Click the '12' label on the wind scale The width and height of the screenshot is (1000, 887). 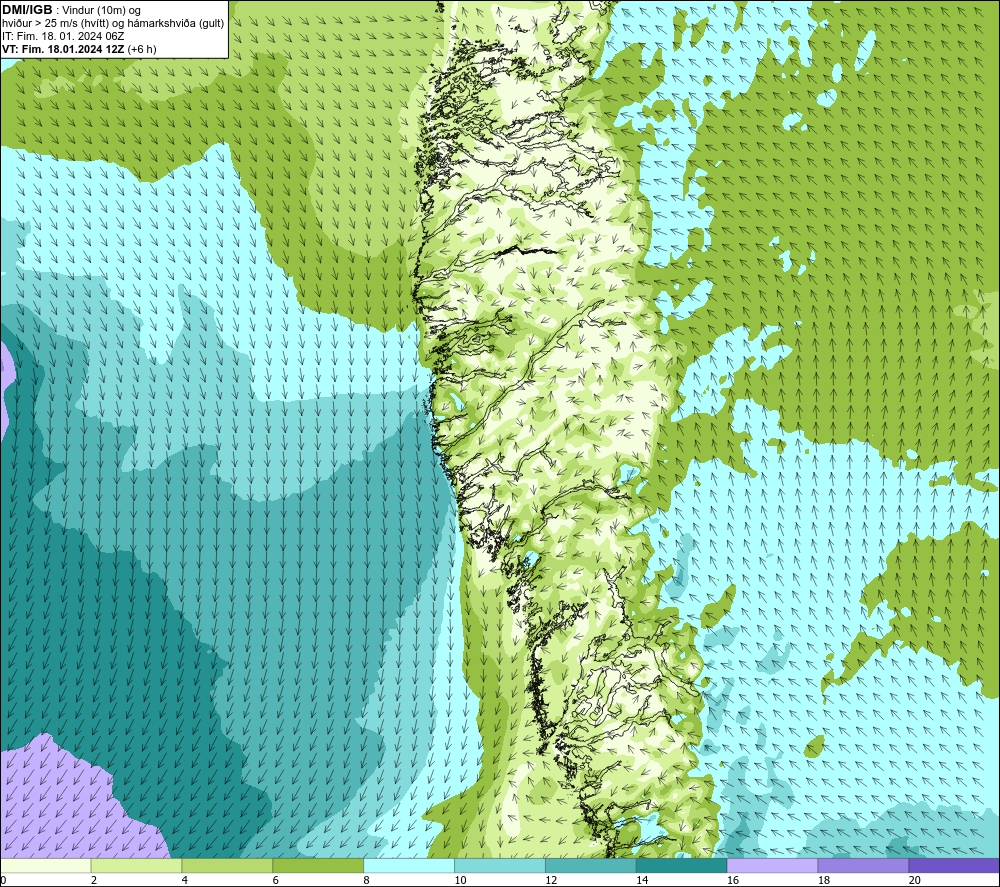[x=551, y=881]
